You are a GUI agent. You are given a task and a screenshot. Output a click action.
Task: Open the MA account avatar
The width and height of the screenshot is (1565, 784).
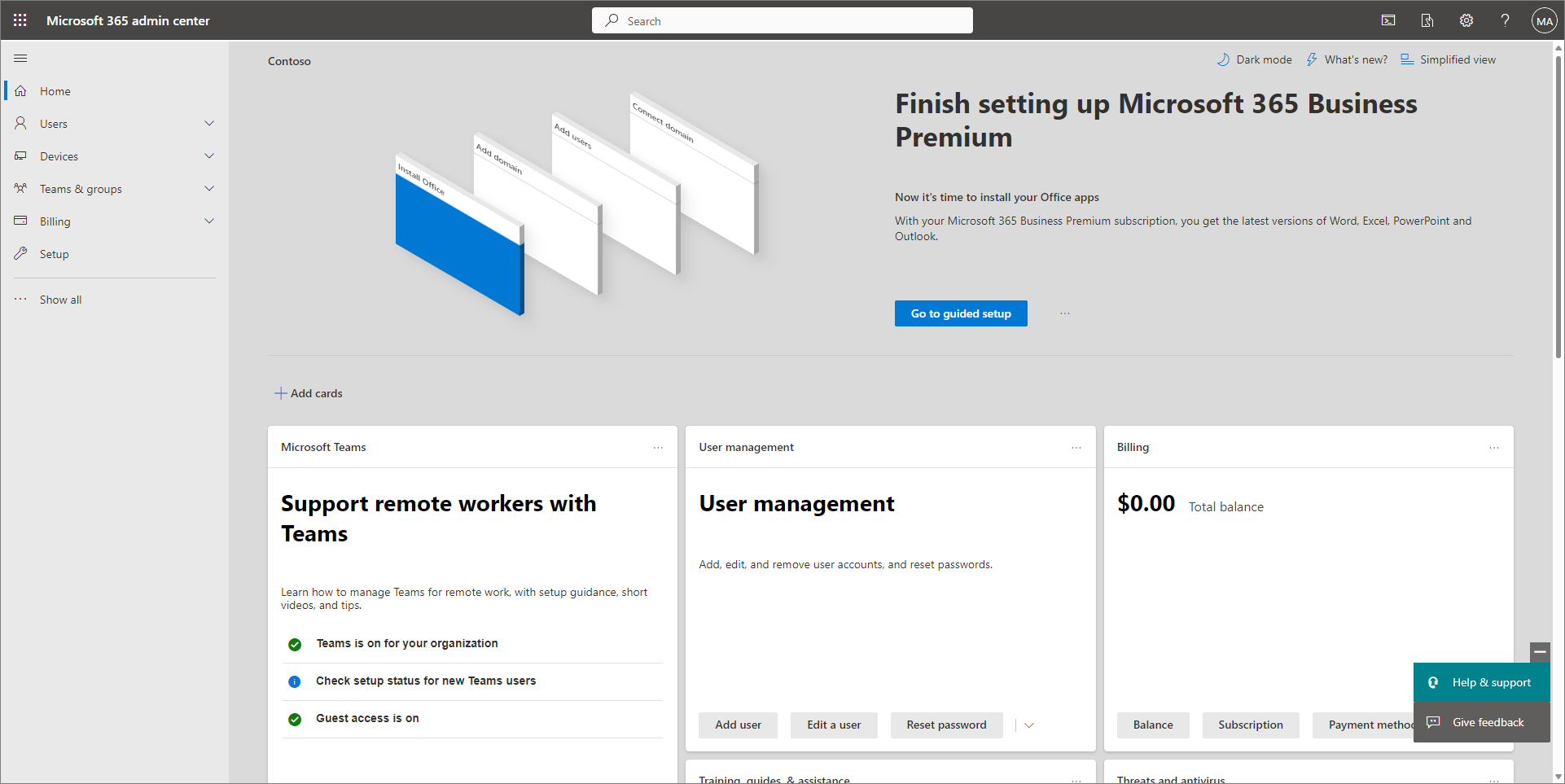click(1545, 20)
